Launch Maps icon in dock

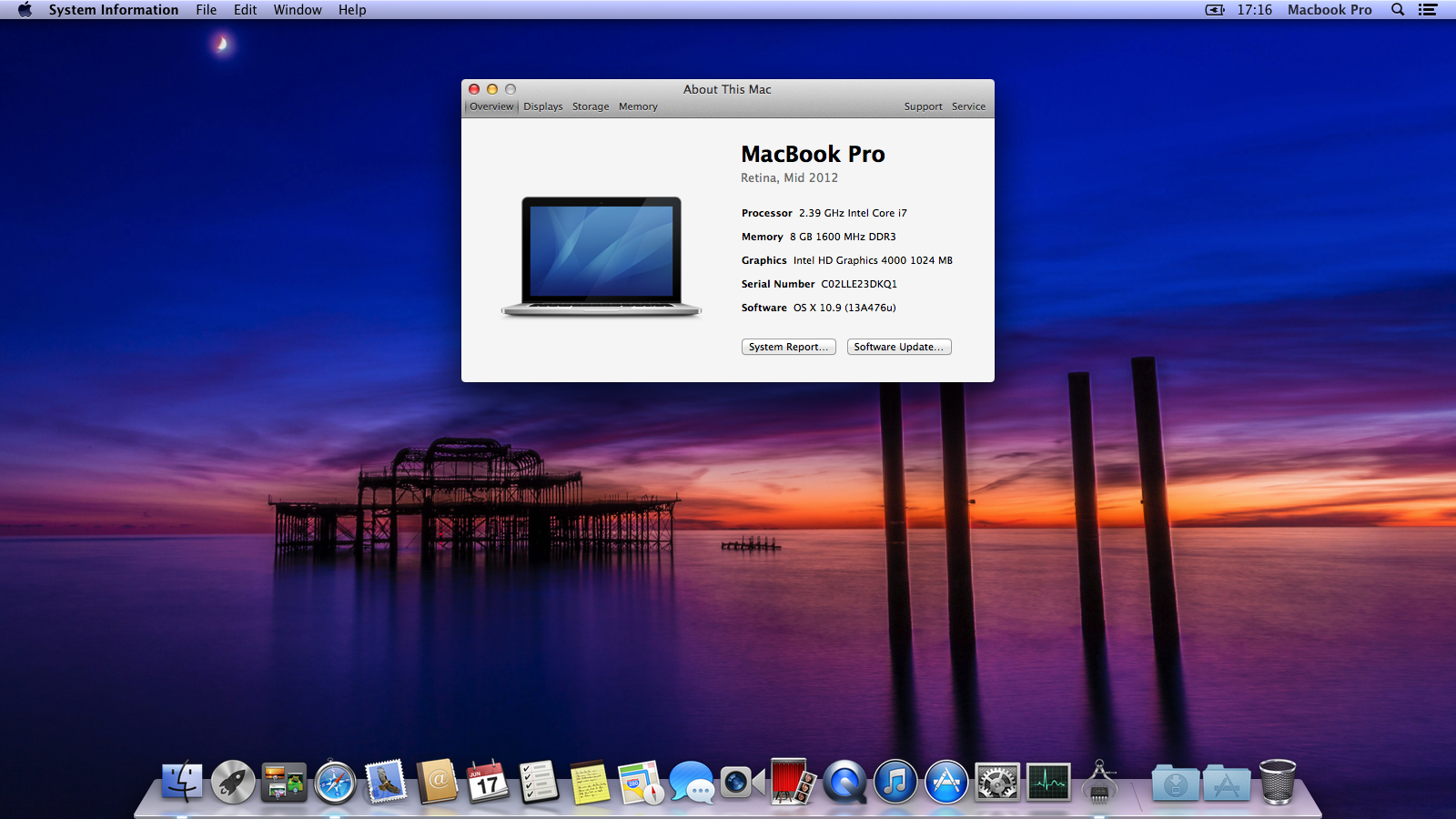click(642, 782)
